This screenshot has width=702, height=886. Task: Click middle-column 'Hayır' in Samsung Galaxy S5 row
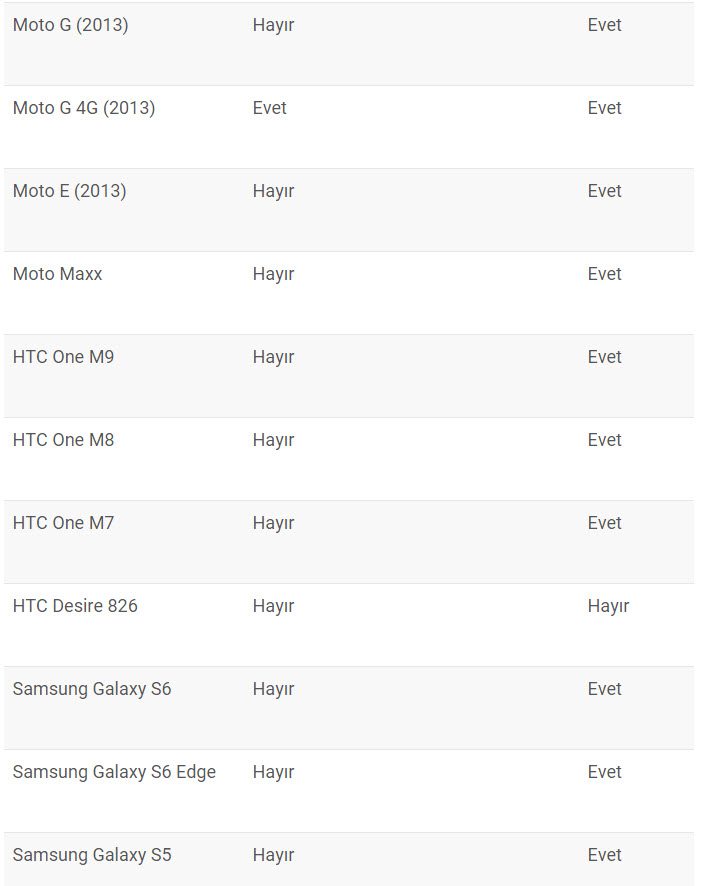pyautogui.click(x=273, y=855)
